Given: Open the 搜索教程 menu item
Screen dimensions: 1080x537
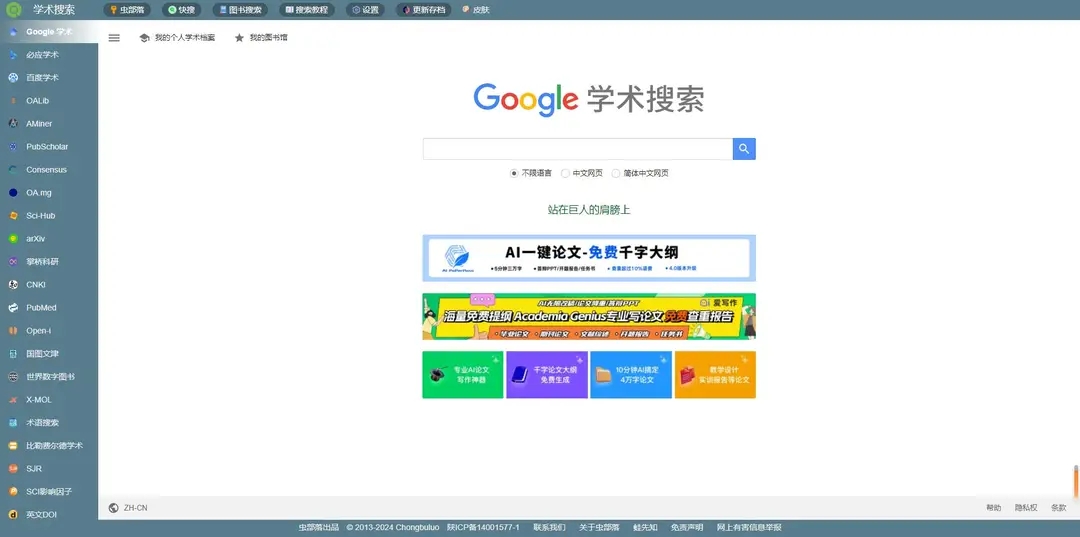Looking at the screenshot, I should pyautogui.click(x=306, y=10).
